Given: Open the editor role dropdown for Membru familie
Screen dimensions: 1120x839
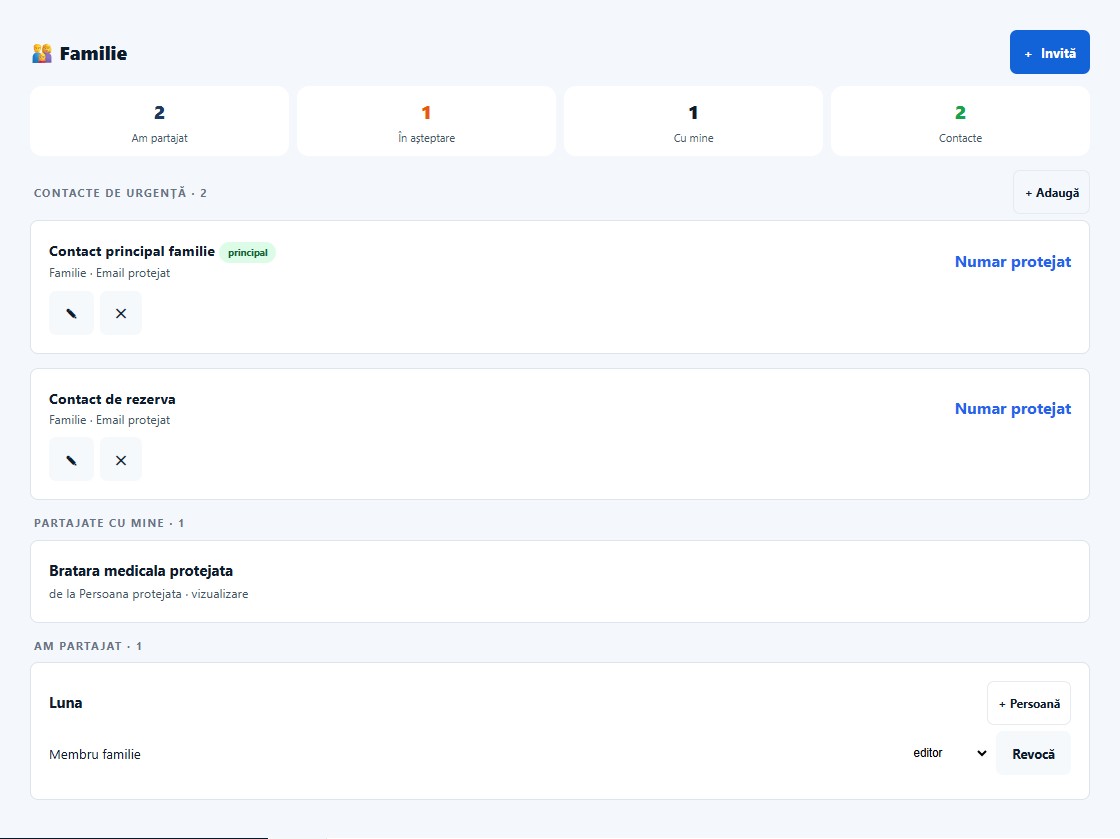Looking at the screenshot, I should [x=949, y=753].
